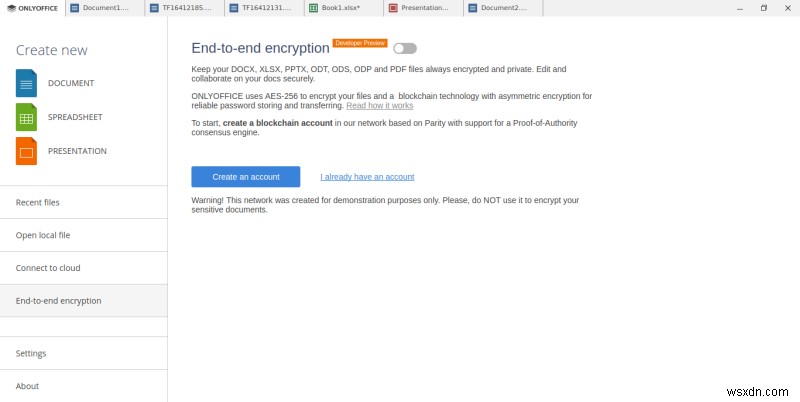Click the Document2 tab's document icon
800x402 pixels.
point(472,8)
